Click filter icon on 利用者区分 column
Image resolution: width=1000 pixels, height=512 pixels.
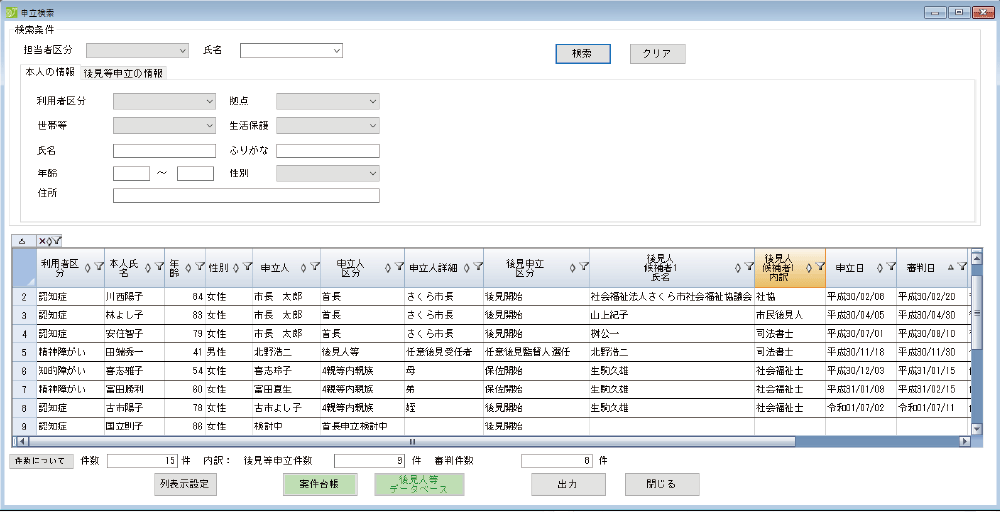tap(98, 267)
